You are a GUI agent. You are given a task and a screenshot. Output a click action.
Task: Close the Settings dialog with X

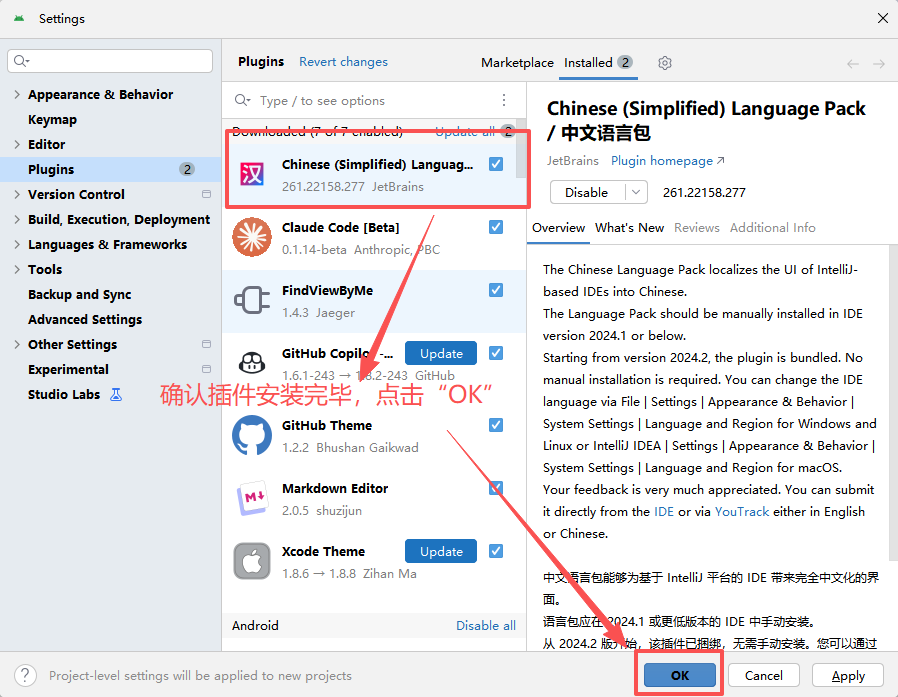(x=883, y=18)
